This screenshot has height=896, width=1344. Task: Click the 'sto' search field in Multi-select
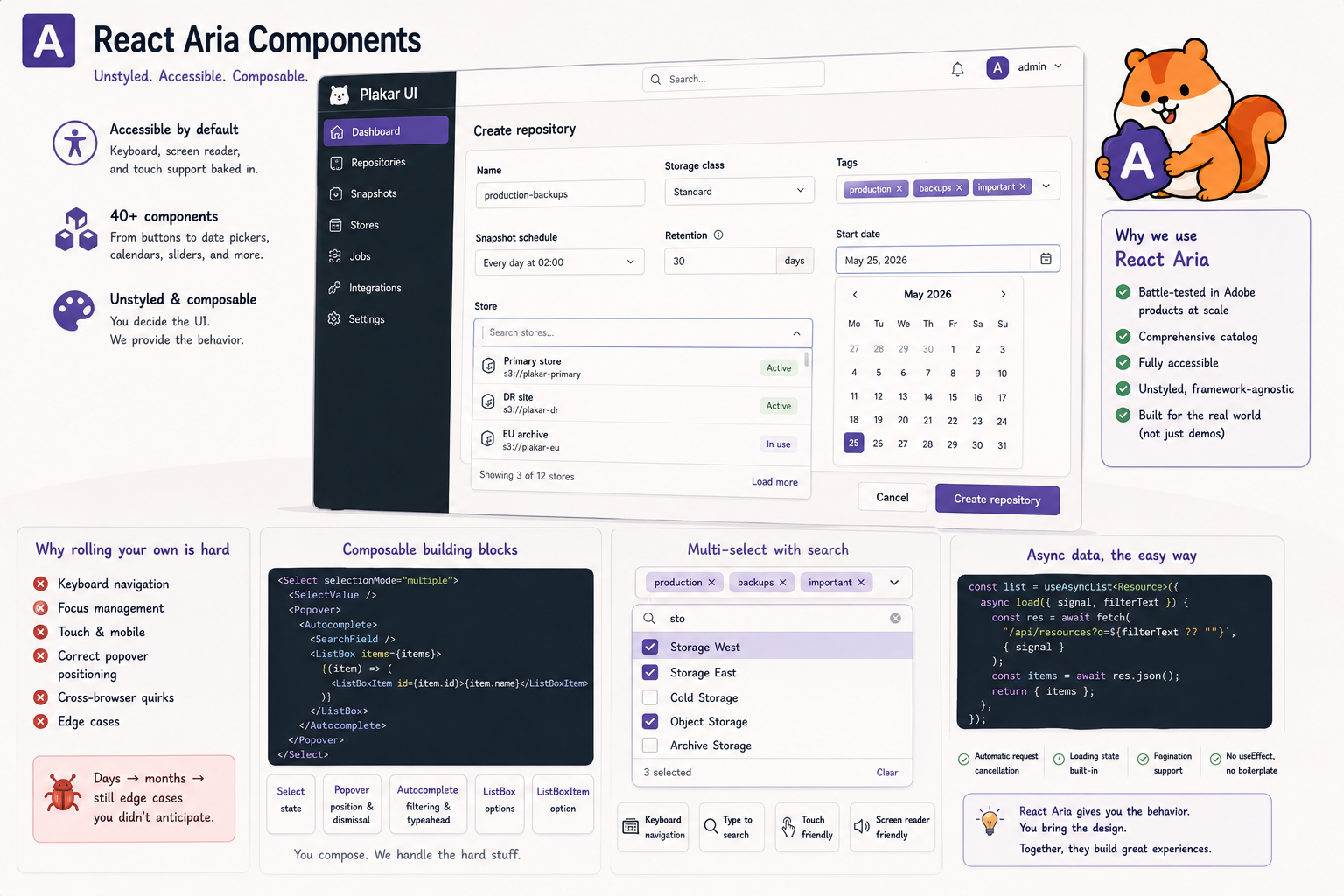(x=772, y=619)
